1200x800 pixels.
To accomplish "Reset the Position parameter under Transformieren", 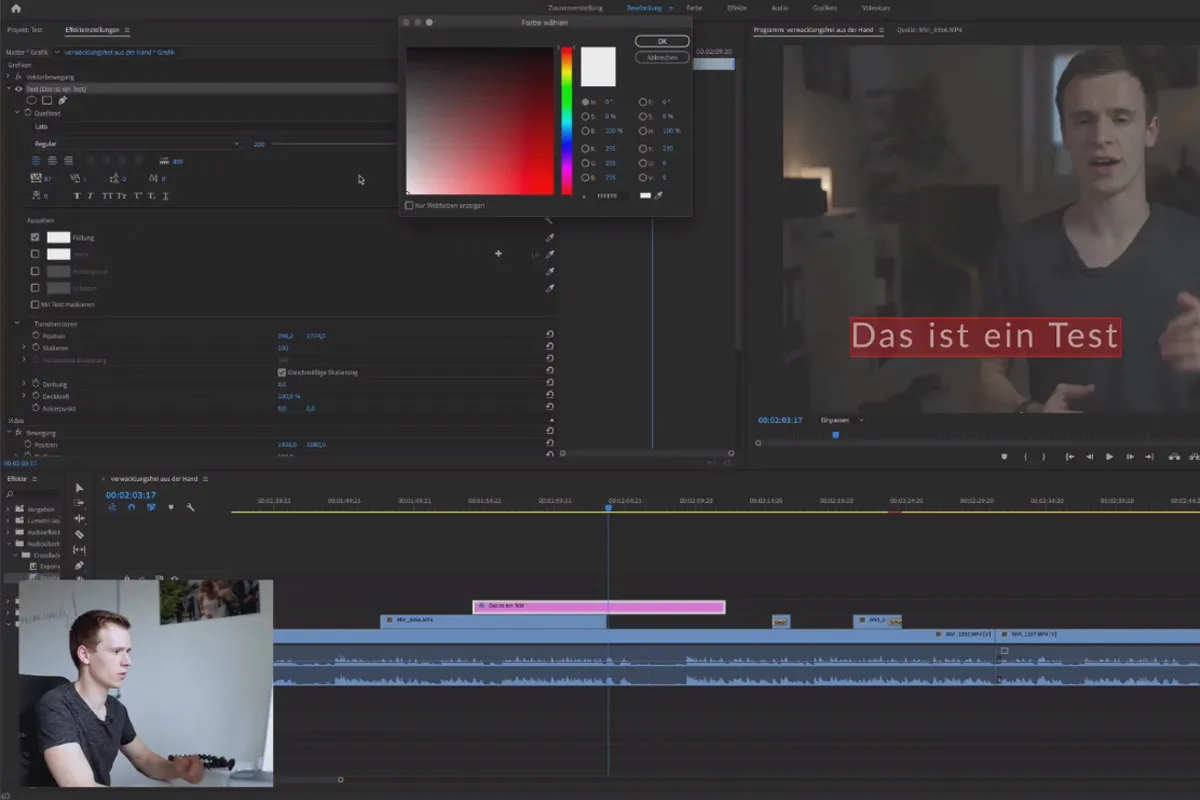I will 550,335.
